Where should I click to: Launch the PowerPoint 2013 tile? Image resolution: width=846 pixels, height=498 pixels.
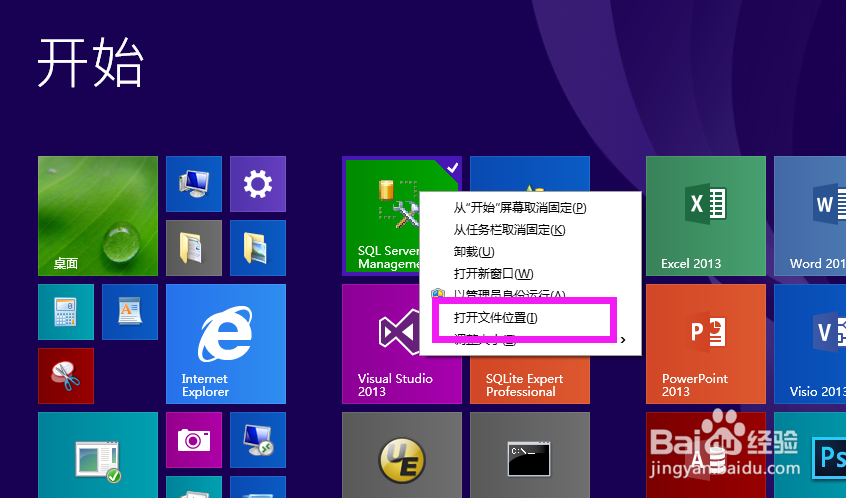click(706, 344)
